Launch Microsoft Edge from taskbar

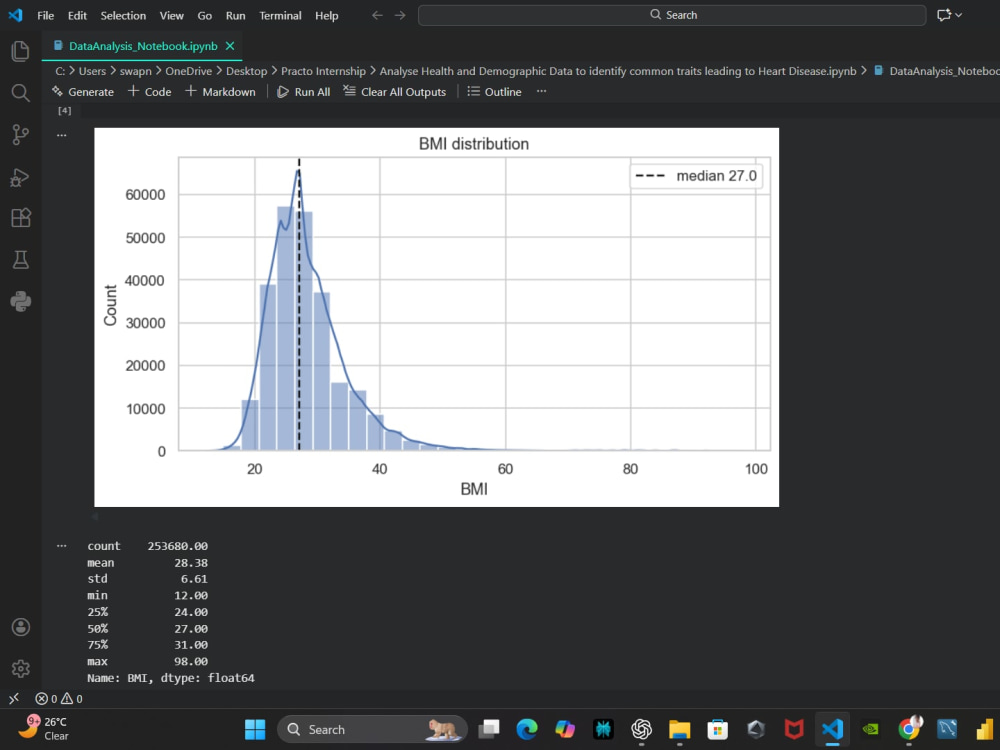tap(527, 729)
